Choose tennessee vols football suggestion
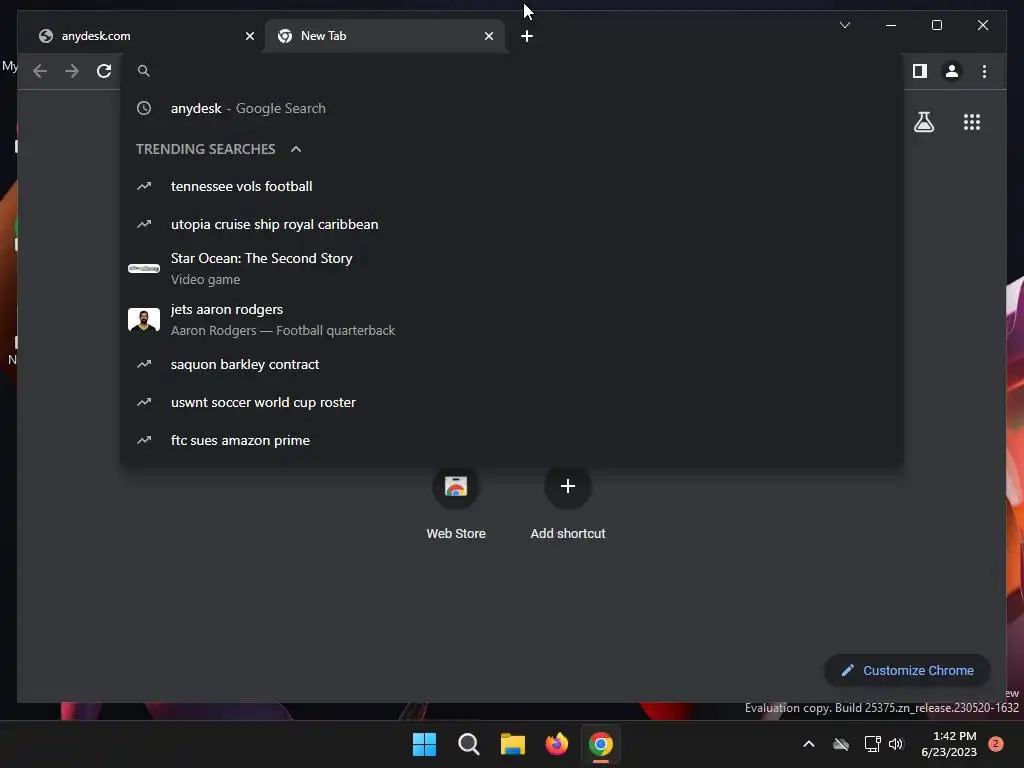Screen dimensions: 1024x768 512,186
